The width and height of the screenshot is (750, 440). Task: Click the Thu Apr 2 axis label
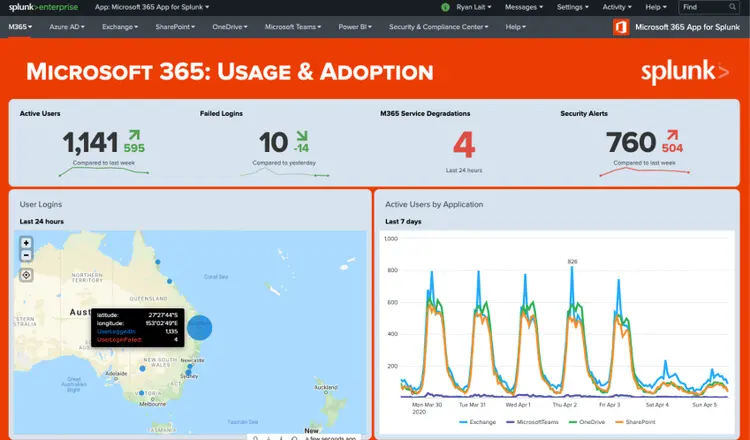point(567,405)
